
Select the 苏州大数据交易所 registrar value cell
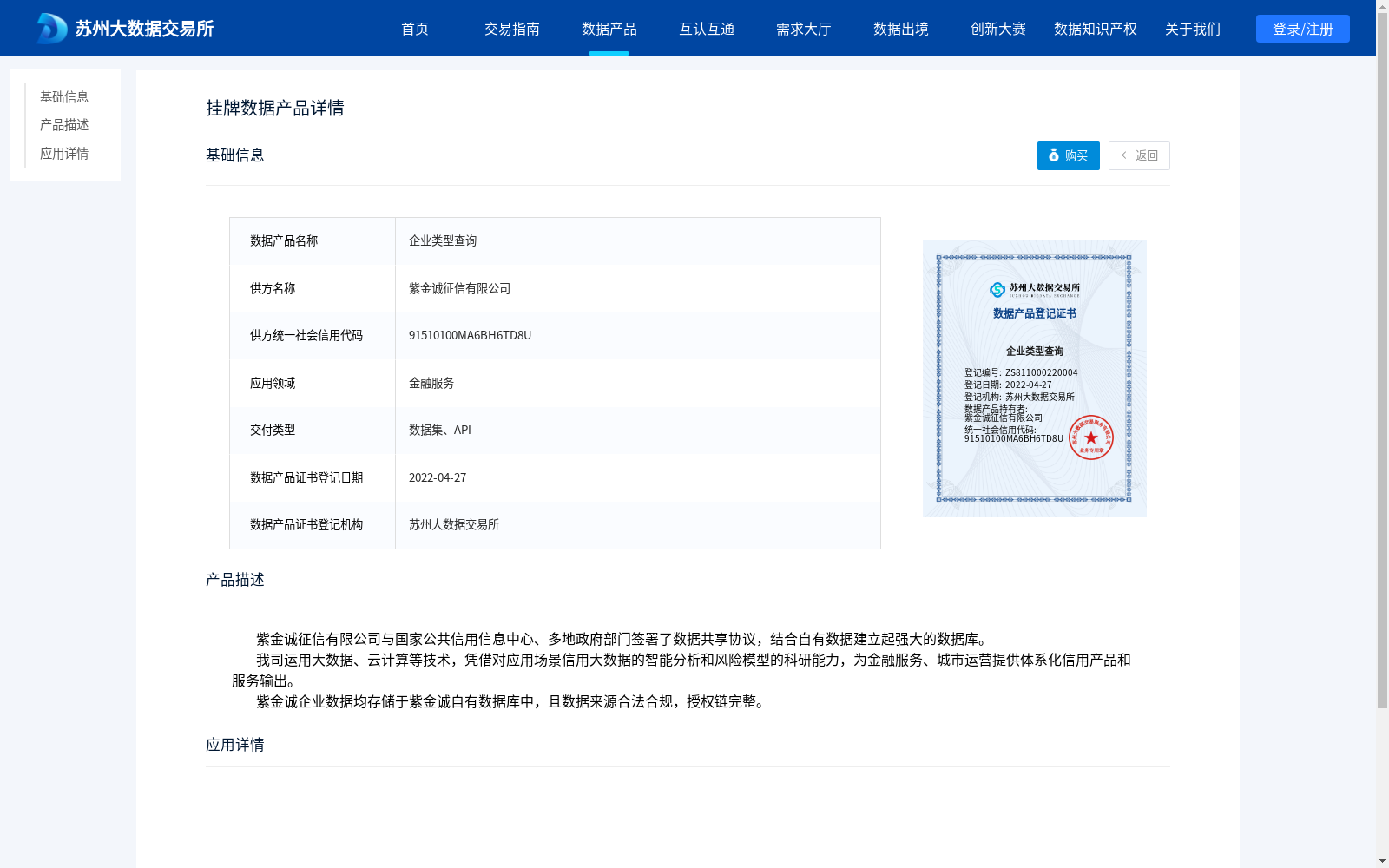pos(638,524)
